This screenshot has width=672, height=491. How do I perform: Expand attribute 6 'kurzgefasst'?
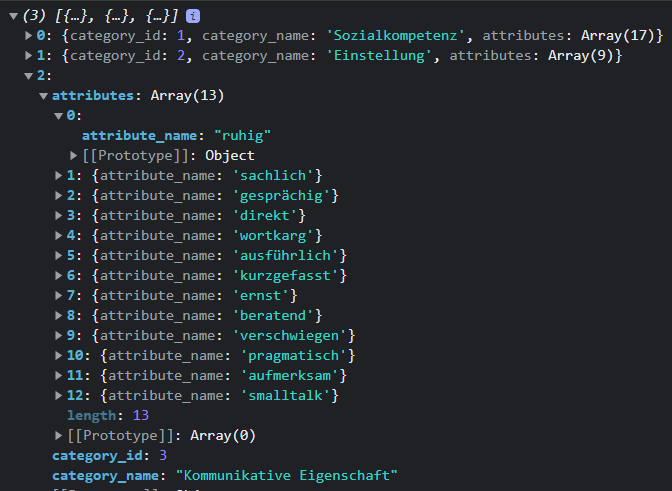coord(59,275)
